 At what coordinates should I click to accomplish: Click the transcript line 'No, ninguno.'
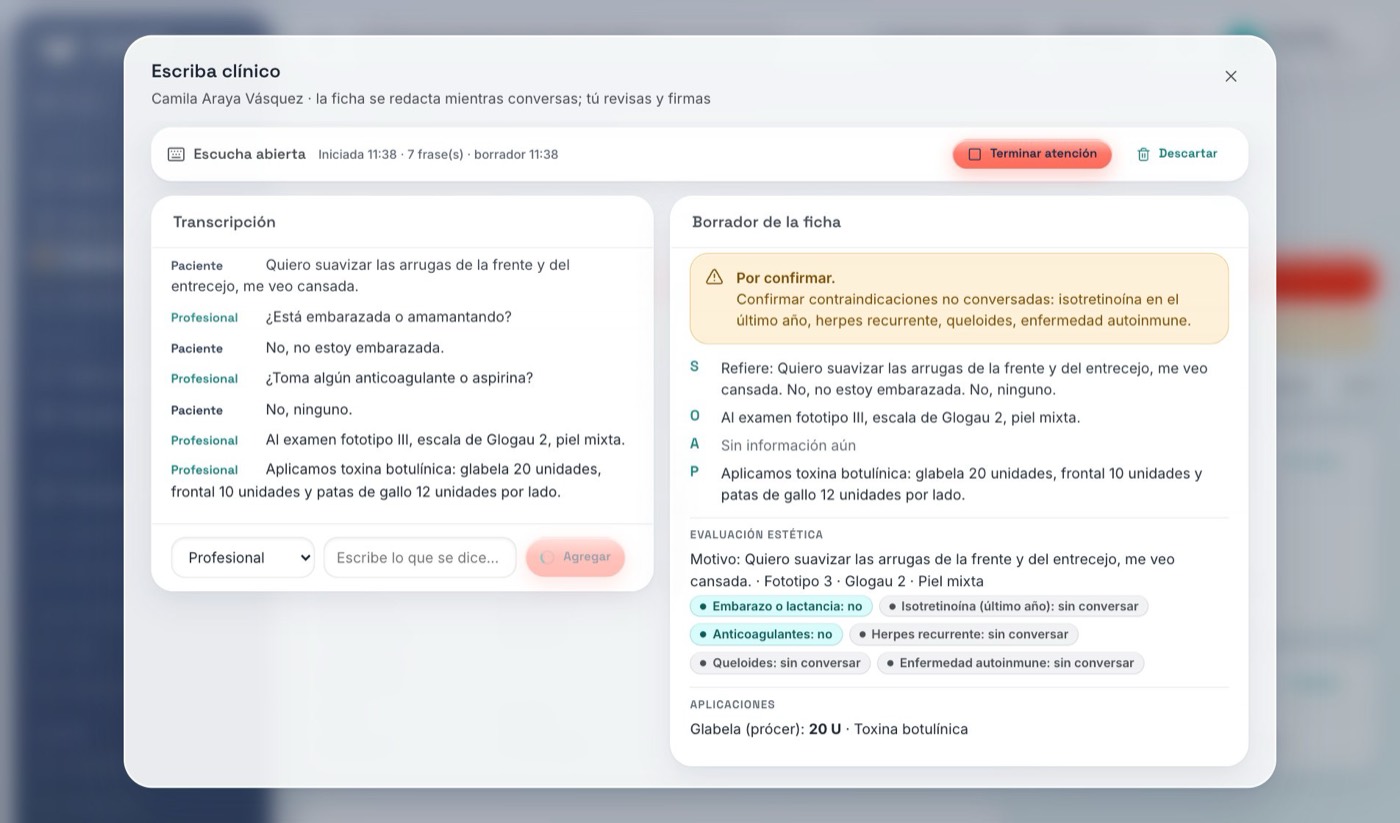[309, 410]
